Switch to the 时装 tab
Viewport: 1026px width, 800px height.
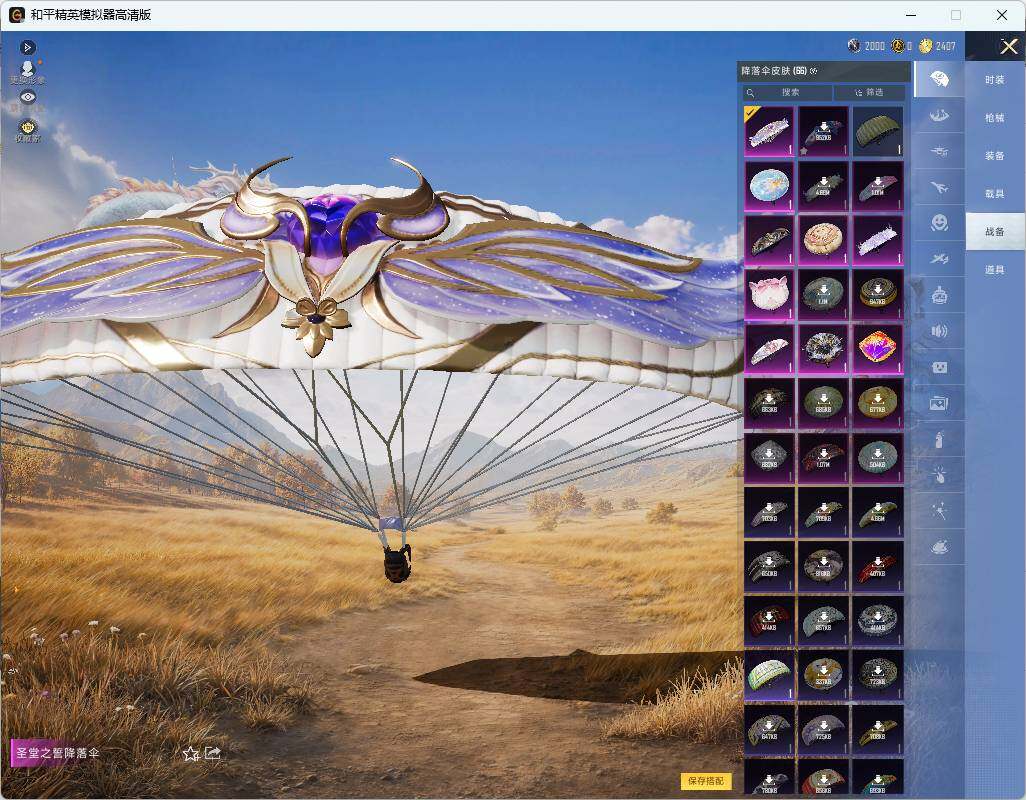coord(995,80)
